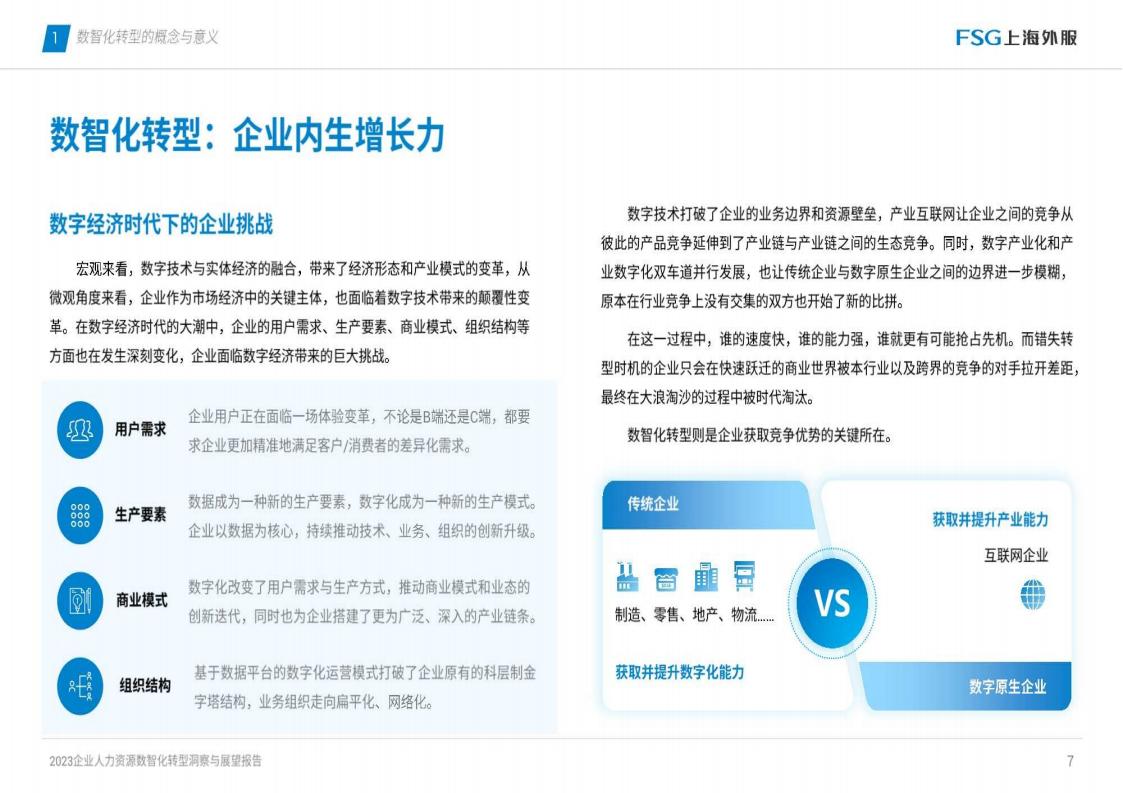The image size is (1123, 793).
Task: Click the text 制造、零售、地产、物流……
Action: (x=695, y=615)
